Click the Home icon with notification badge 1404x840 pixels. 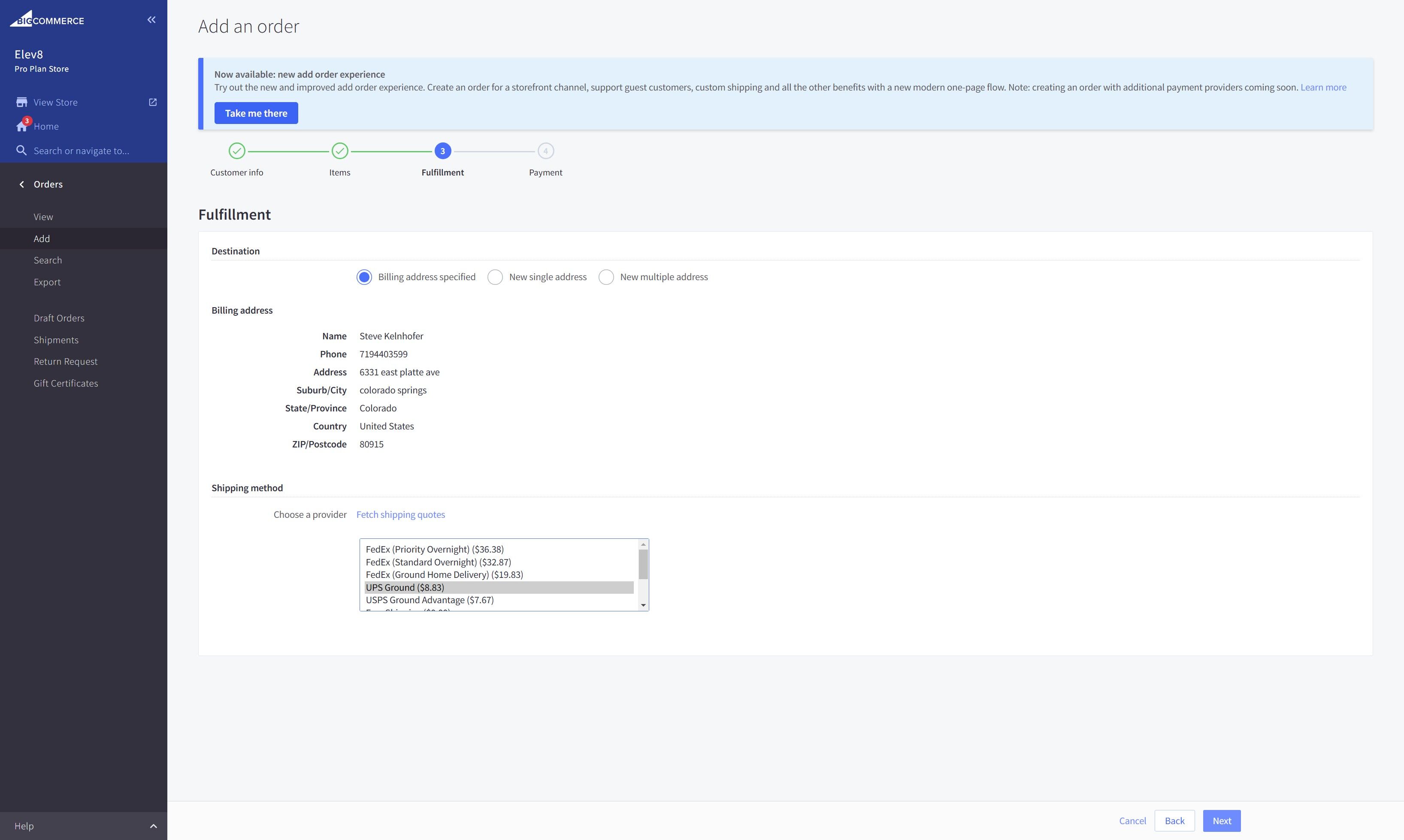pos(21,126)
